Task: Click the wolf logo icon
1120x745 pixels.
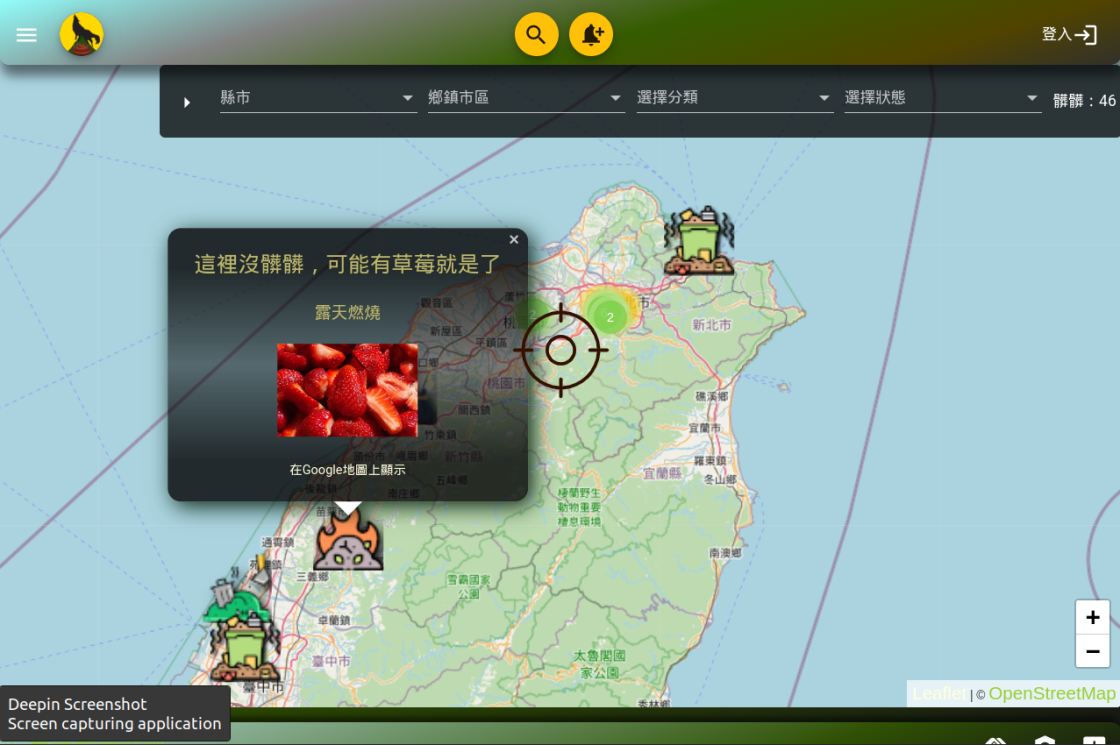Action: click(81, 34)
